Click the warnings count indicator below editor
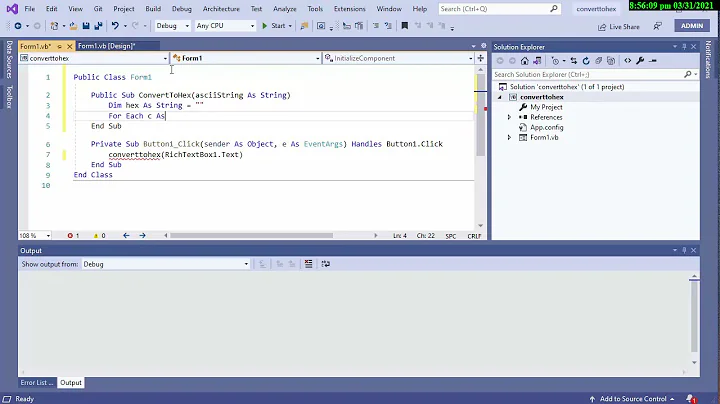 (100, 236)
